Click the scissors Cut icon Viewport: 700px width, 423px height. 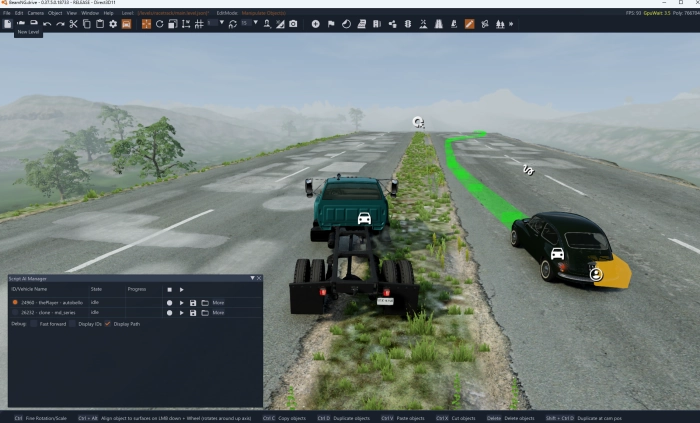click(74, 23)
